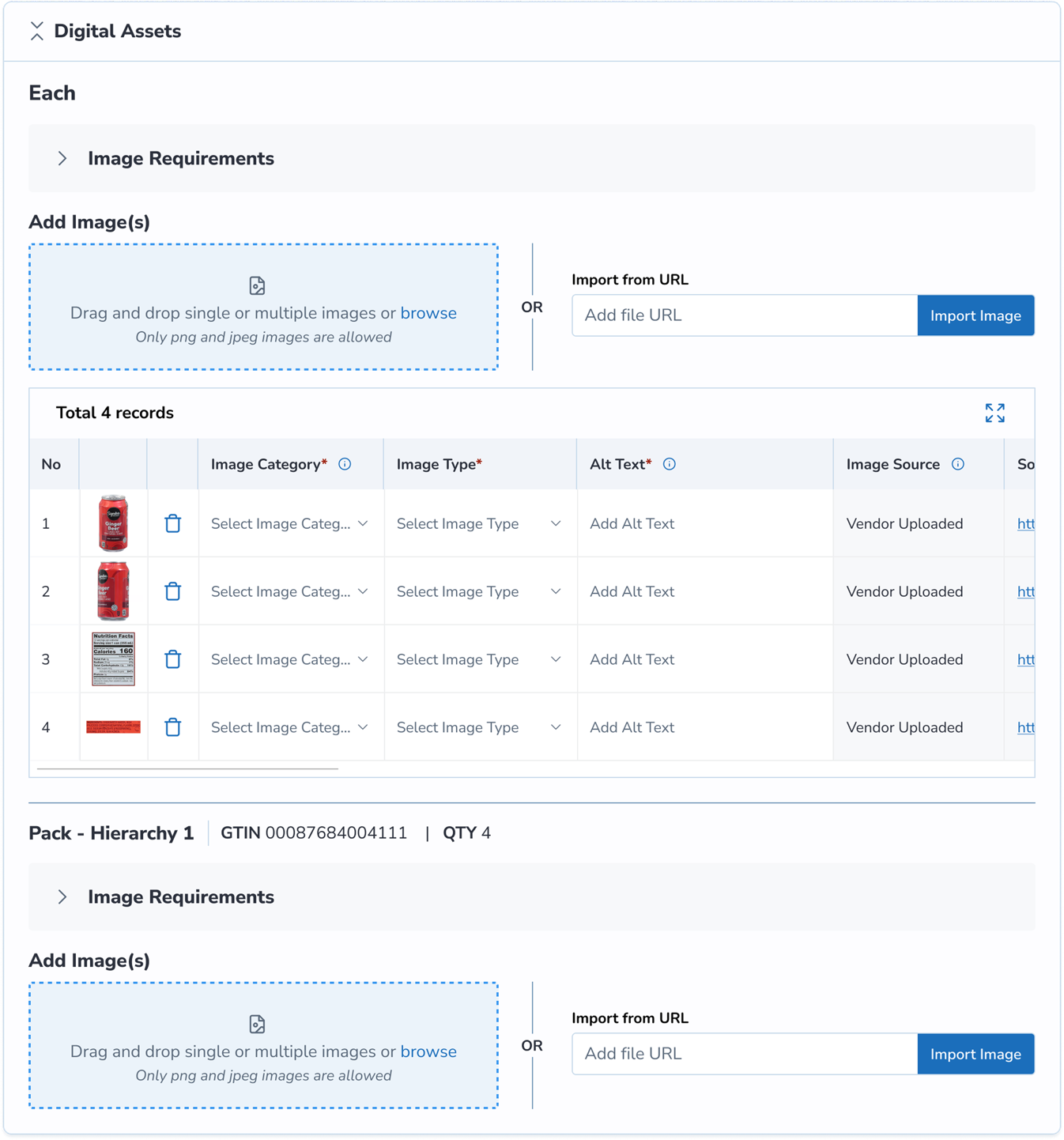Open ginger beer can front thumbnail in row 1
Screen dimensions: 1064x1140
point(113,523)
